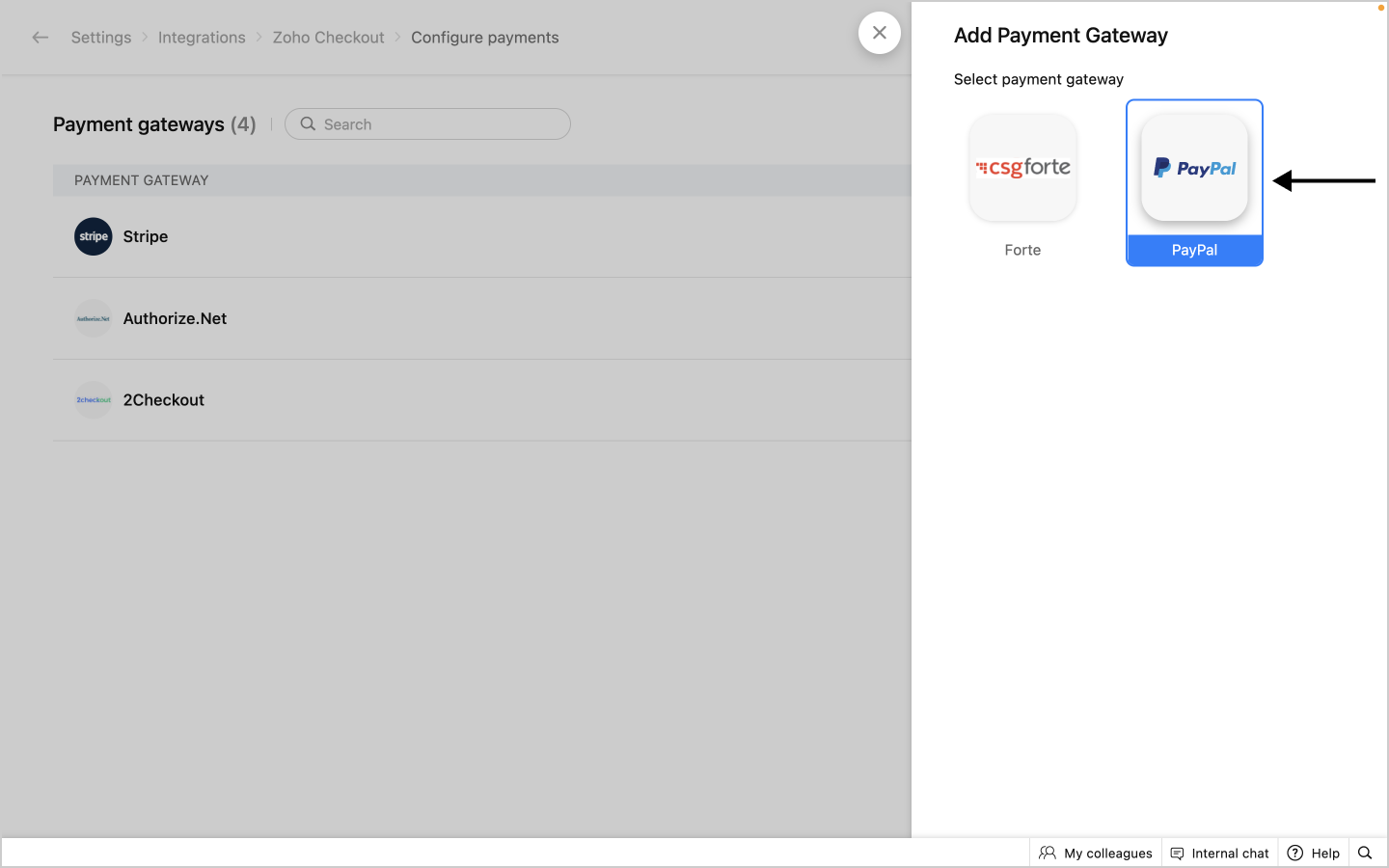The height and width of the screenshot is (868, 1389).
Task: Click the 2Checkout logo icon
Action: [94, 400]
